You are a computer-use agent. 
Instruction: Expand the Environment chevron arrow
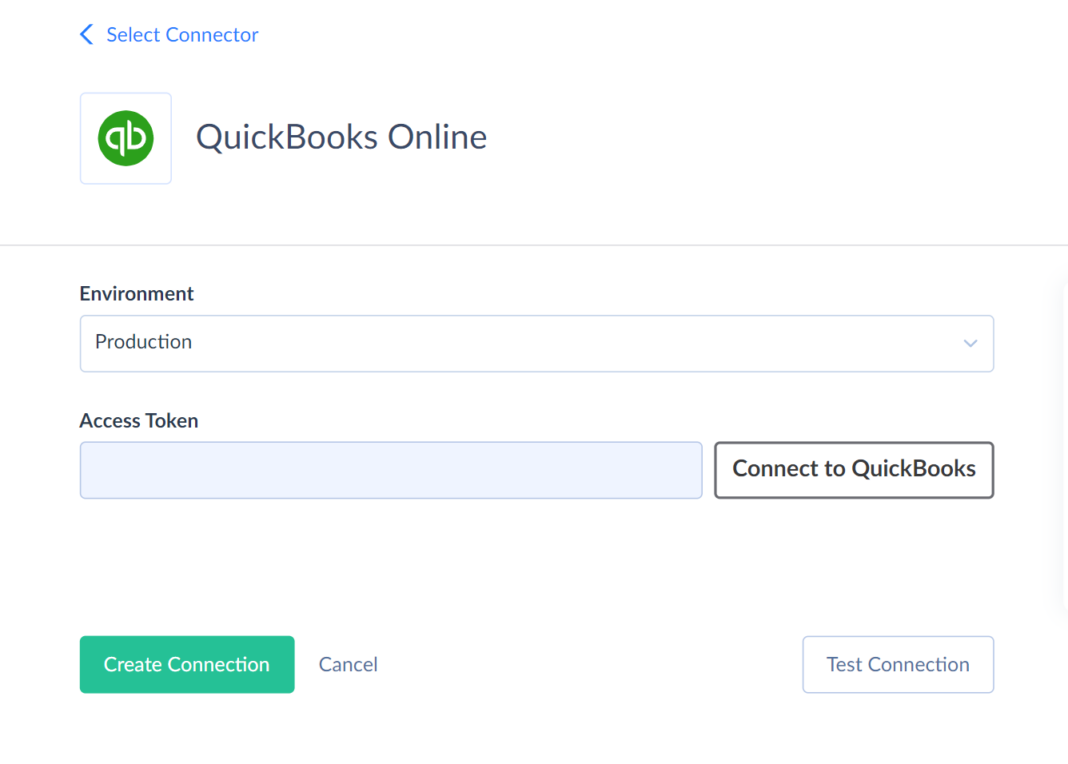(970, 343)
